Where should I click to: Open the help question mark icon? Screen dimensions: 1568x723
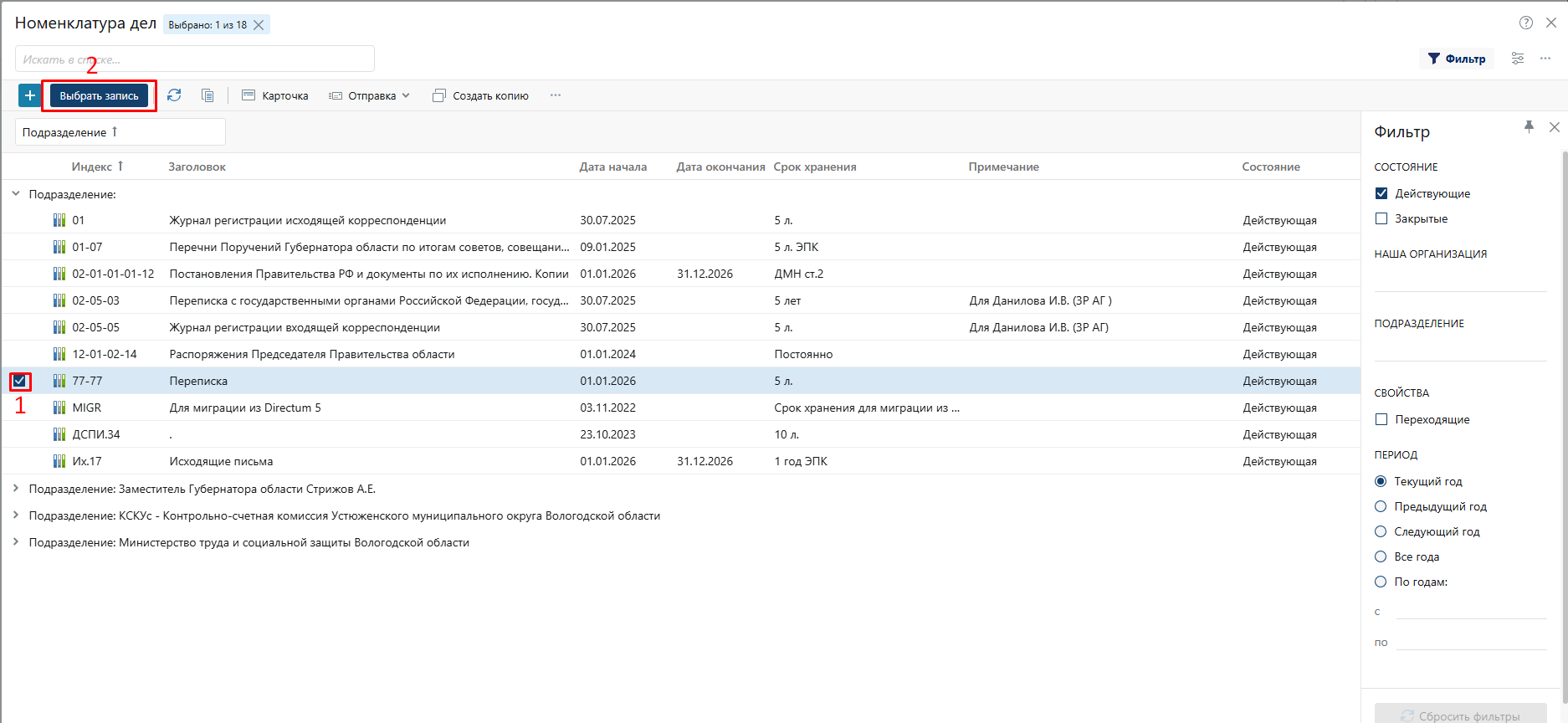(x=1526, y=23)
